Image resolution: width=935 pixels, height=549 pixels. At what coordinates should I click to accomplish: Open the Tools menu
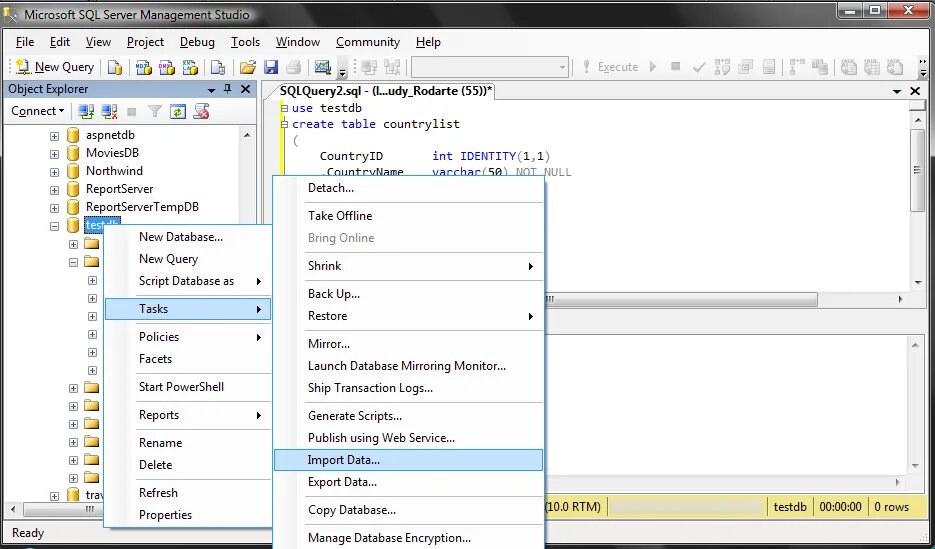[x=245, y=42]
